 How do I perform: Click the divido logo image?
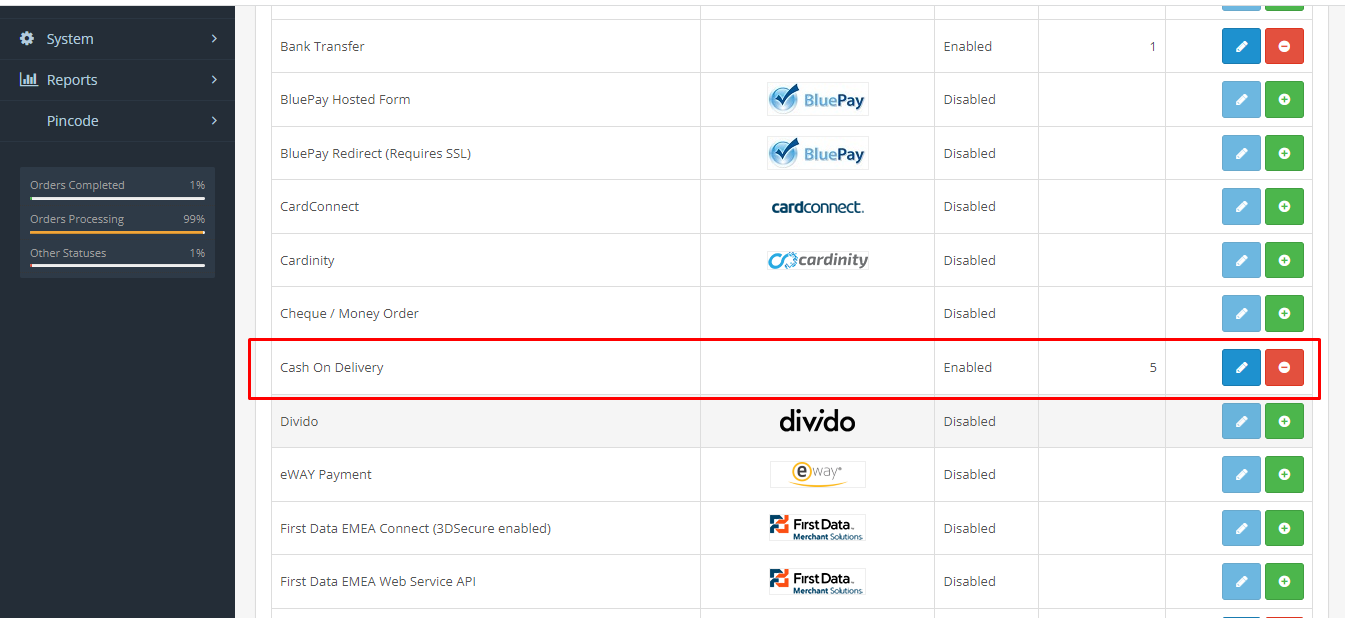[817, 421]
